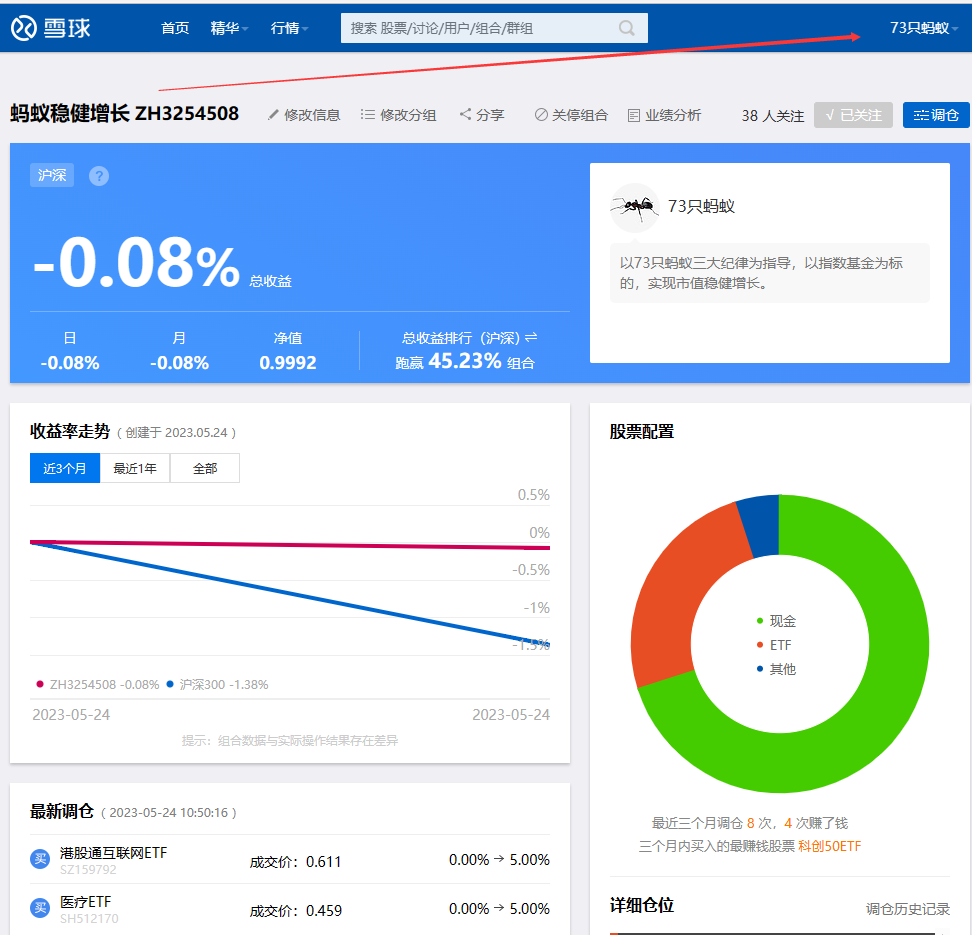Click the 调仓 rebalance button
This screenshot has height=935, width=972.
tap(936, 115)
